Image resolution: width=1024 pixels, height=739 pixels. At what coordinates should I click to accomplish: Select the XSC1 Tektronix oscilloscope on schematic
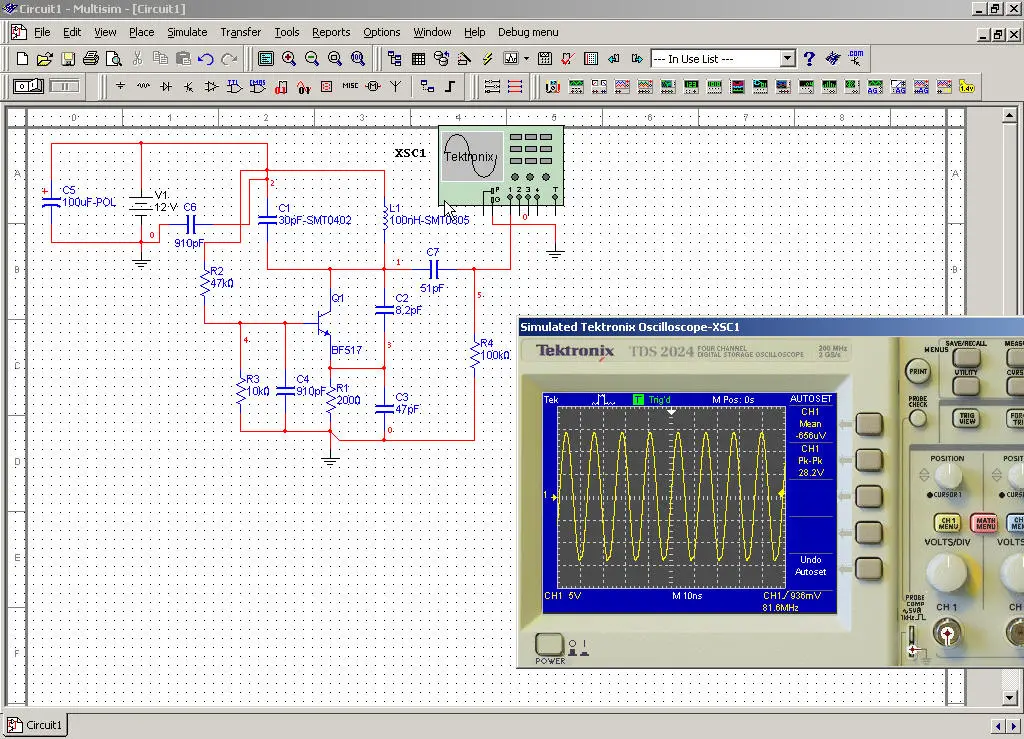click(x=501, y=166)
